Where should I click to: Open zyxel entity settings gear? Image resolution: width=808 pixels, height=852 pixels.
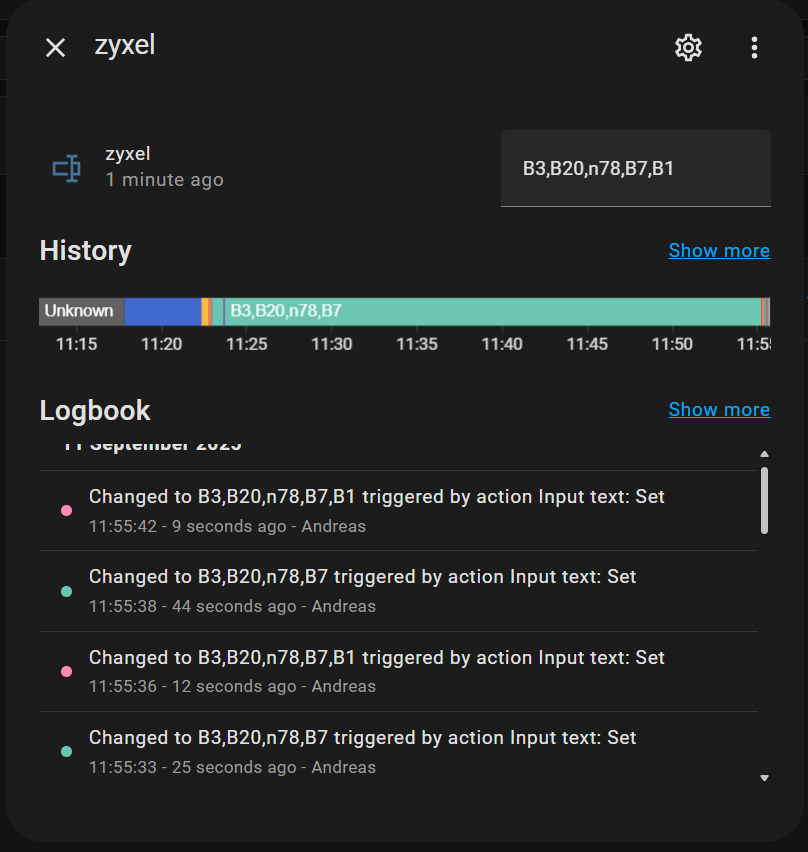click(688, 47)
